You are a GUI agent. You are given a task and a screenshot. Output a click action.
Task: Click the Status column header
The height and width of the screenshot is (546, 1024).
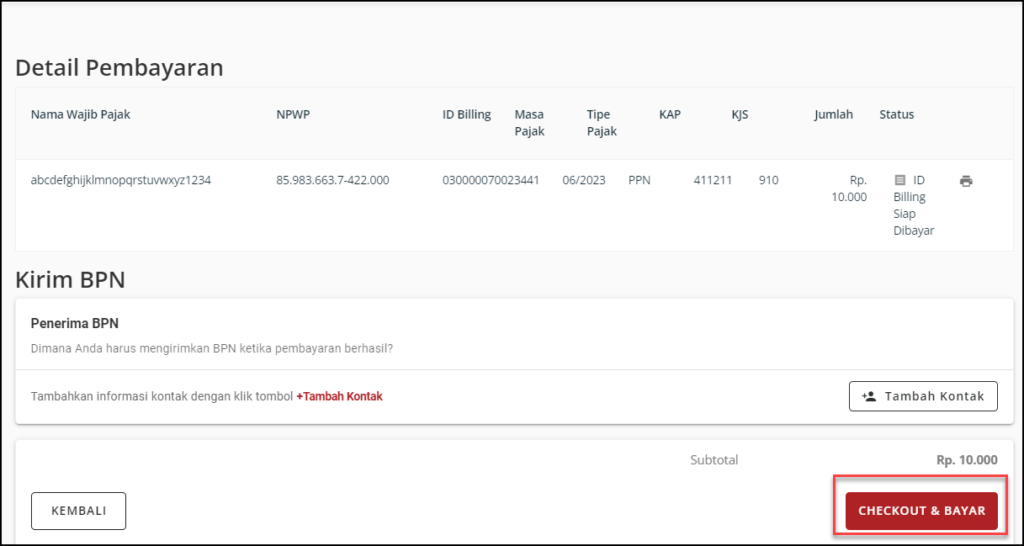897,115
